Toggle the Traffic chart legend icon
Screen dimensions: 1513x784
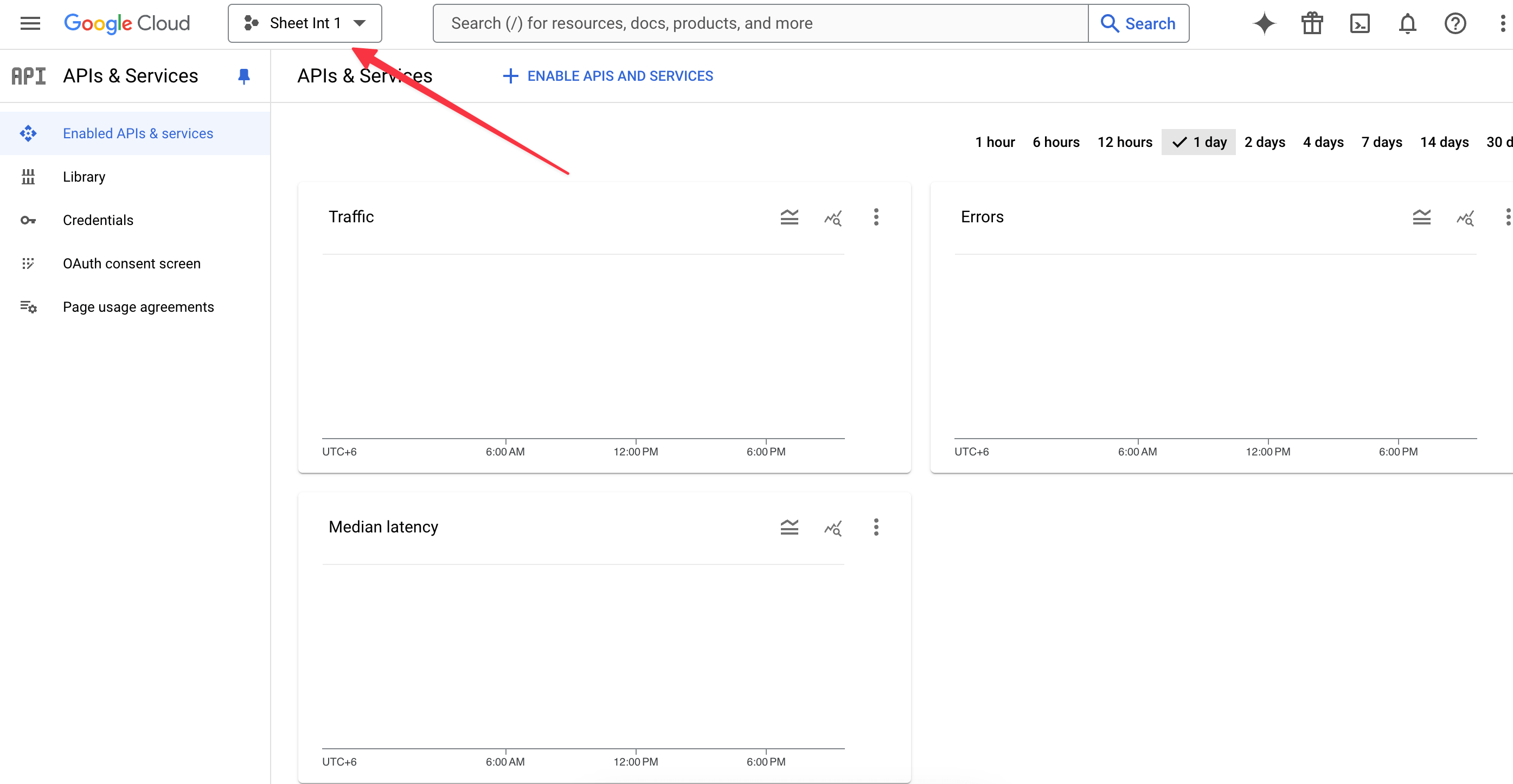(x=789, y=217)
